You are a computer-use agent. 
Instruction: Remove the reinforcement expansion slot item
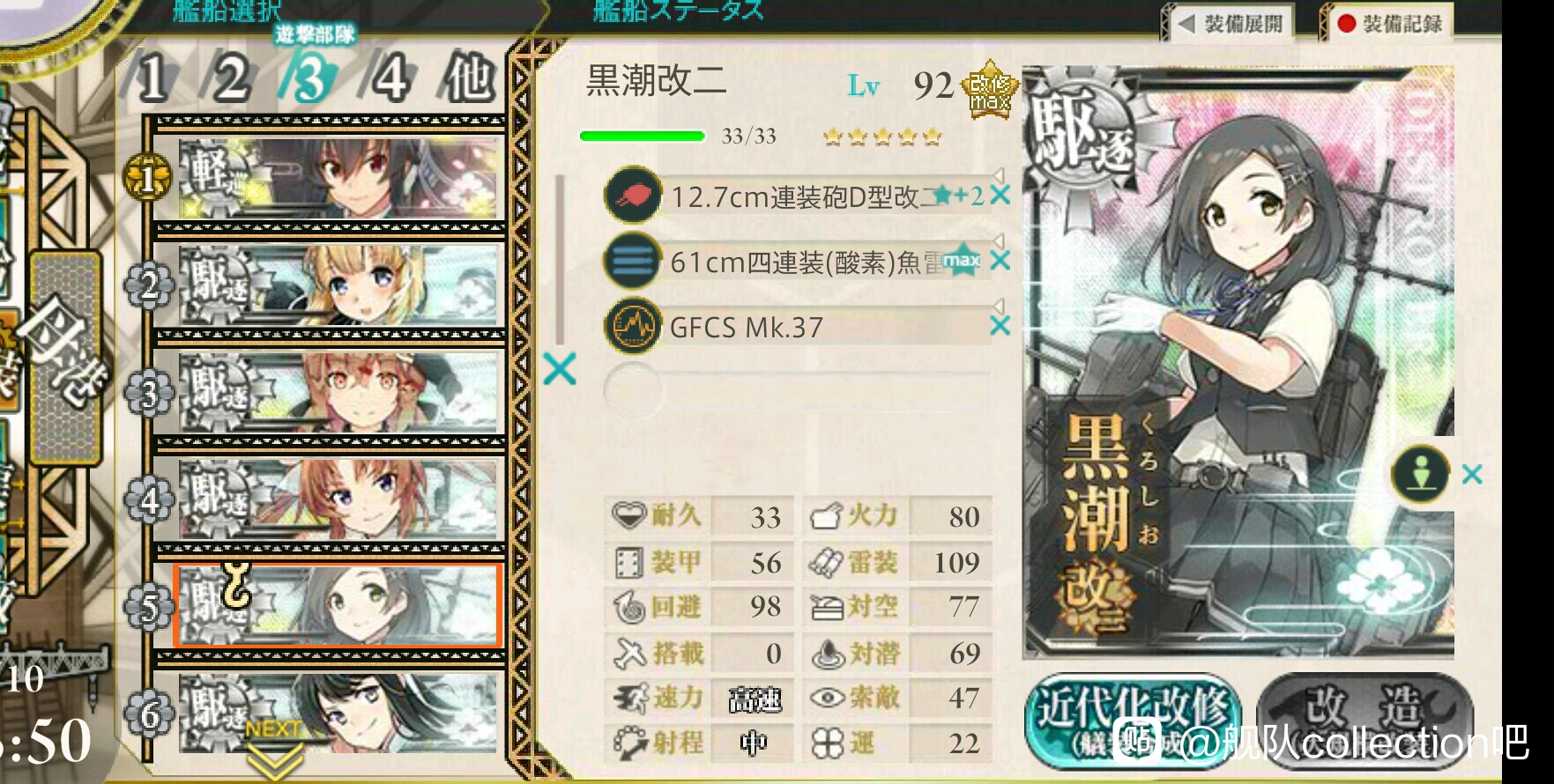(x=1472, y=474)
